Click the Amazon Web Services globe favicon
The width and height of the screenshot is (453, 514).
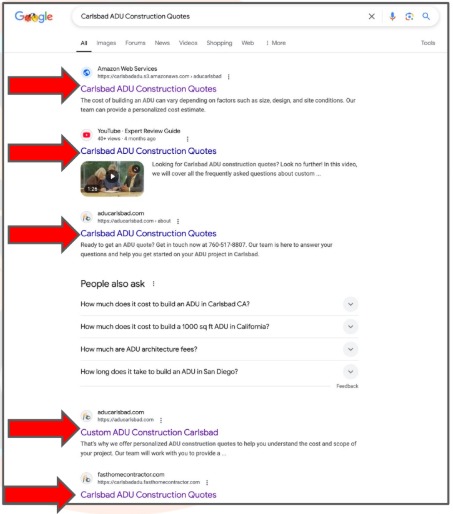87,72
